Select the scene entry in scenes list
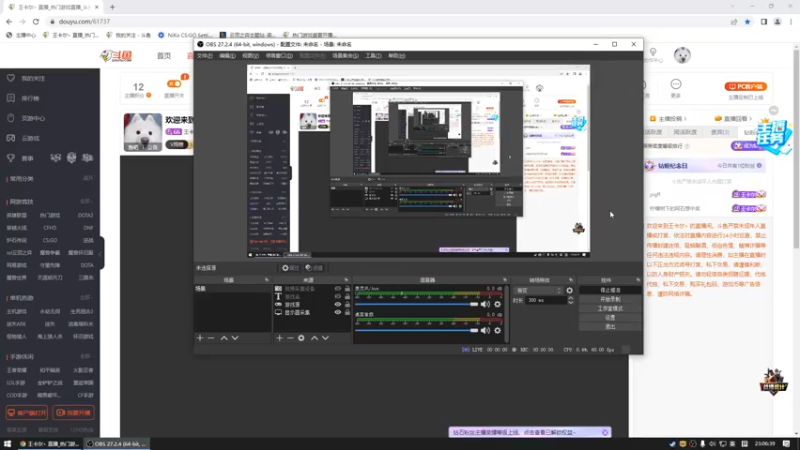 tap(232, 289)
